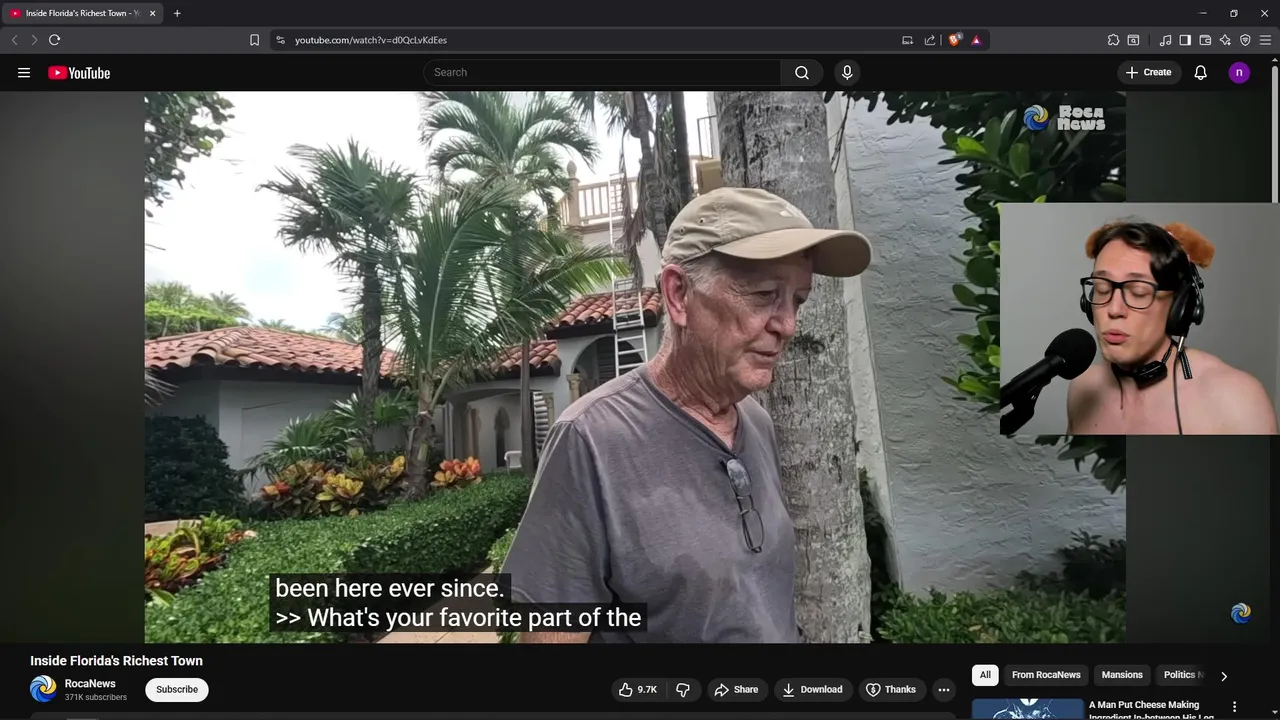1280x720 pixels.
Task: Toggle the browser sidebar panel icon
Action: tap(1185, 40)
